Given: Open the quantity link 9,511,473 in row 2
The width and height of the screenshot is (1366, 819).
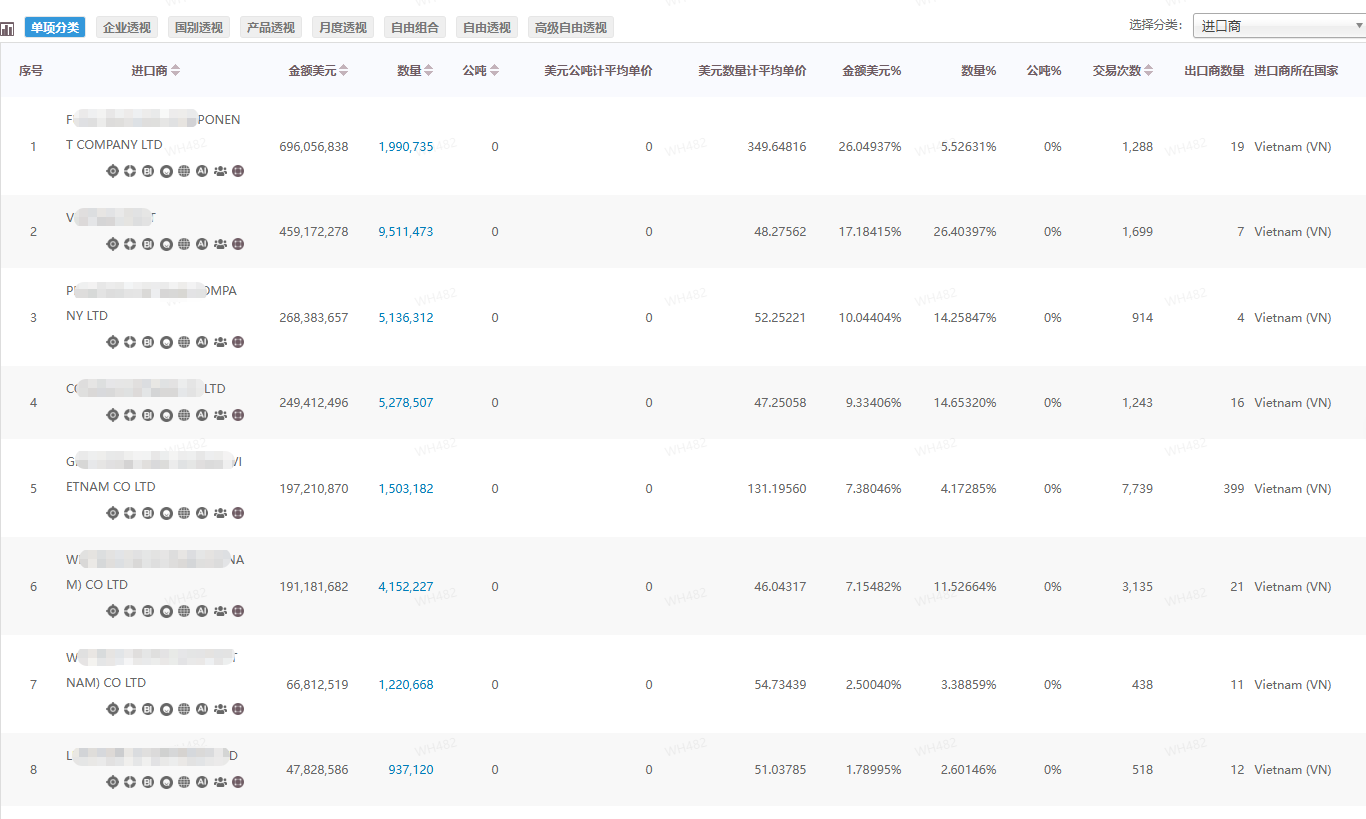Looking at the screenshot, I should [406, 231].
